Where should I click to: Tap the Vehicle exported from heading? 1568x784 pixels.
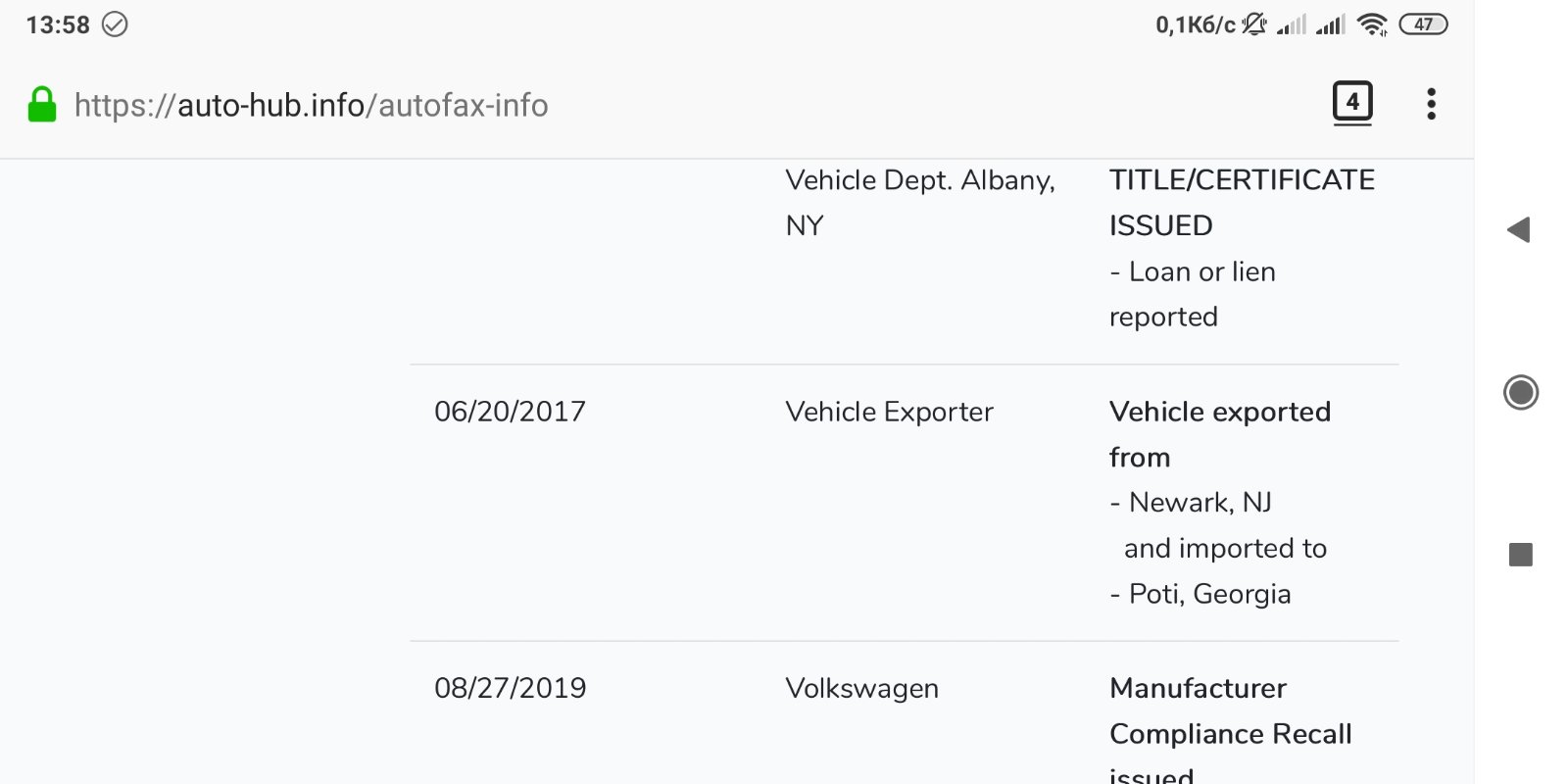point(1220,434)
